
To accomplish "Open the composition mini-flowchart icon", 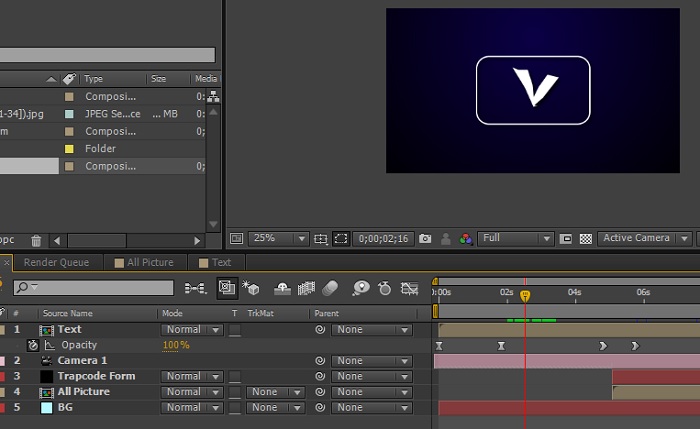I will point(195,288).
